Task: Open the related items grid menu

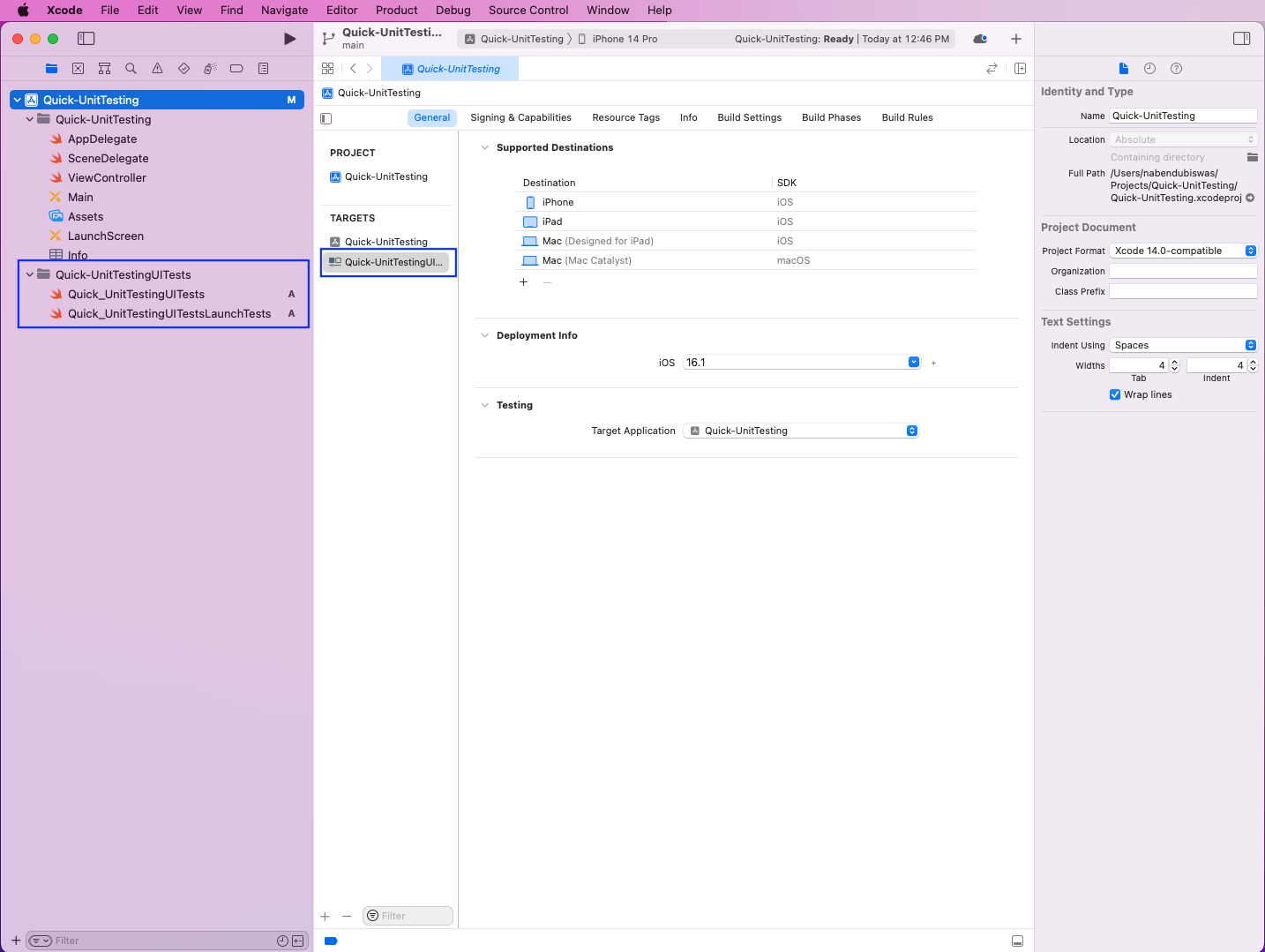Action: point(328,69)
